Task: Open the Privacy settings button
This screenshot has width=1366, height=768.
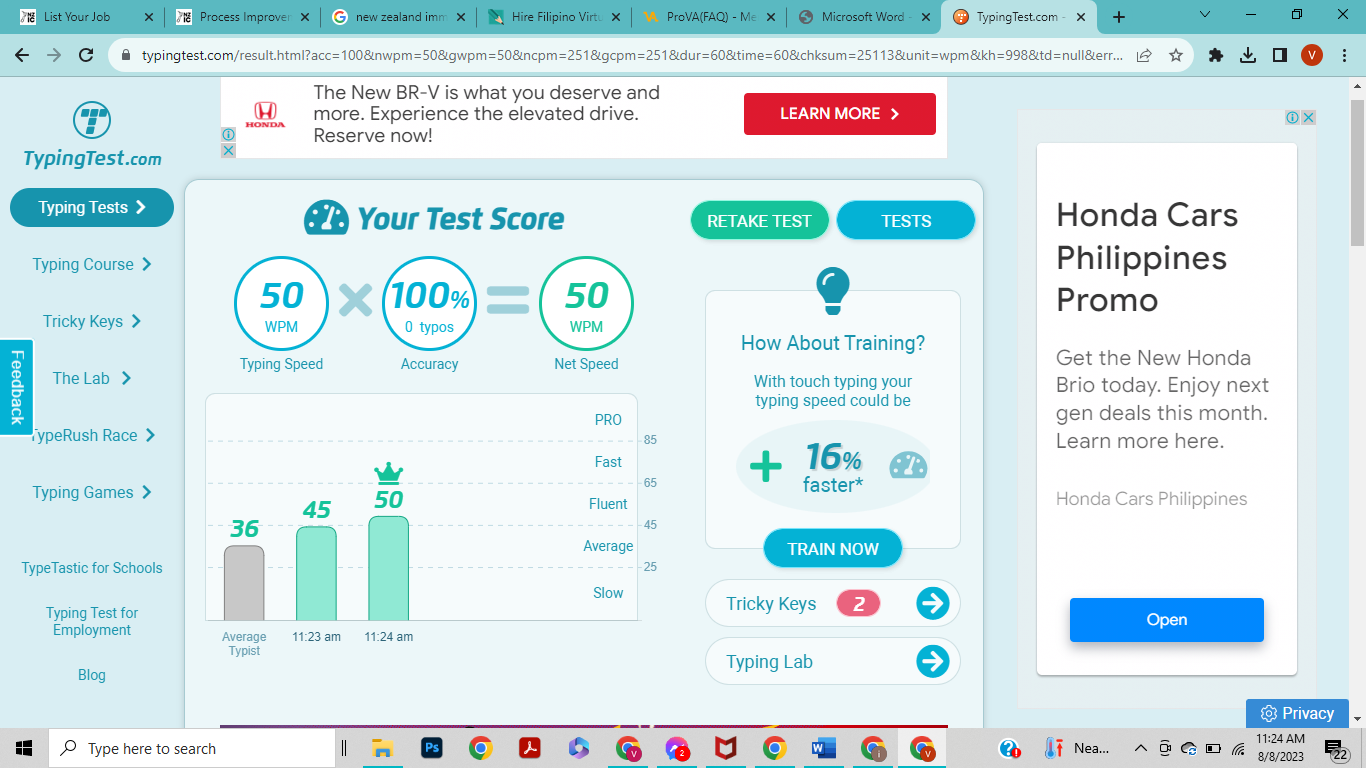Action: click(1298, 713)
